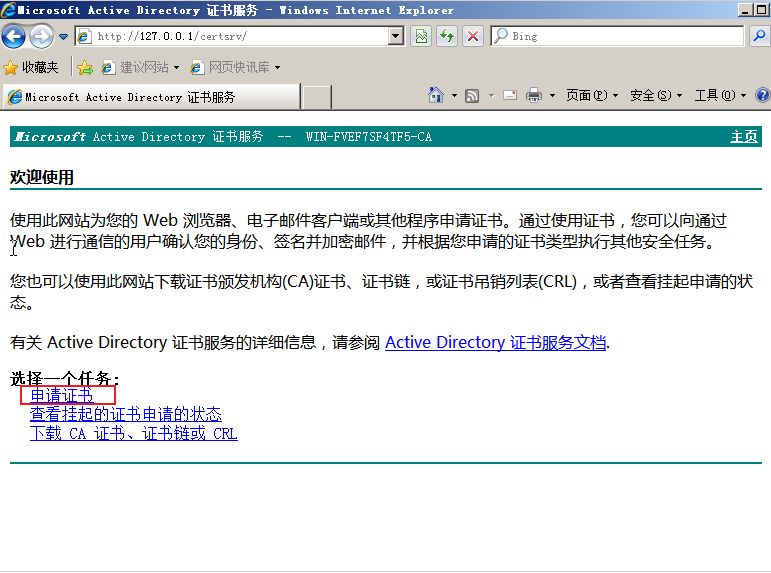Minimize the Internet Explorer window

[746, 10]
